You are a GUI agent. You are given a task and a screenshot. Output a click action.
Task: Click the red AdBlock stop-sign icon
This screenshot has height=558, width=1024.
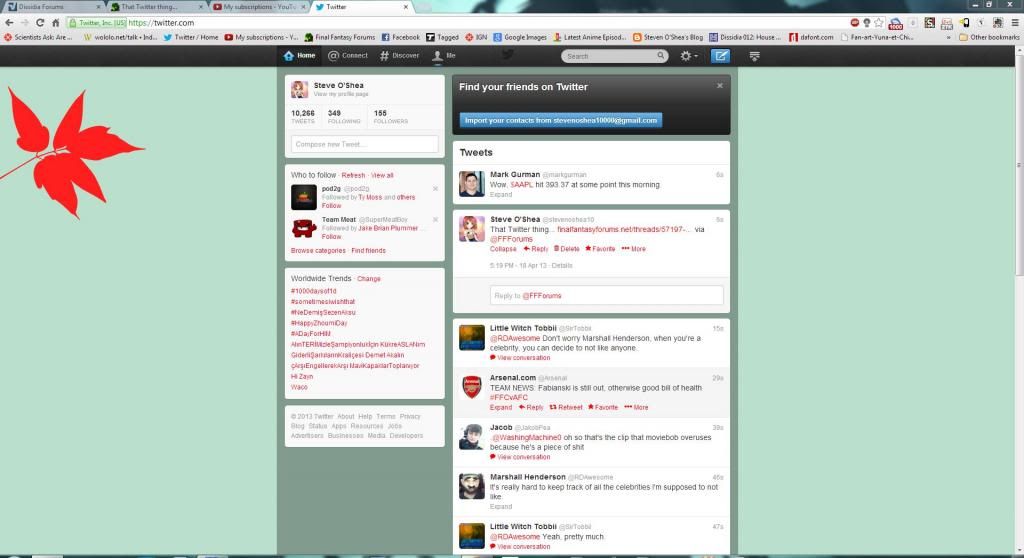coord(854,22)
